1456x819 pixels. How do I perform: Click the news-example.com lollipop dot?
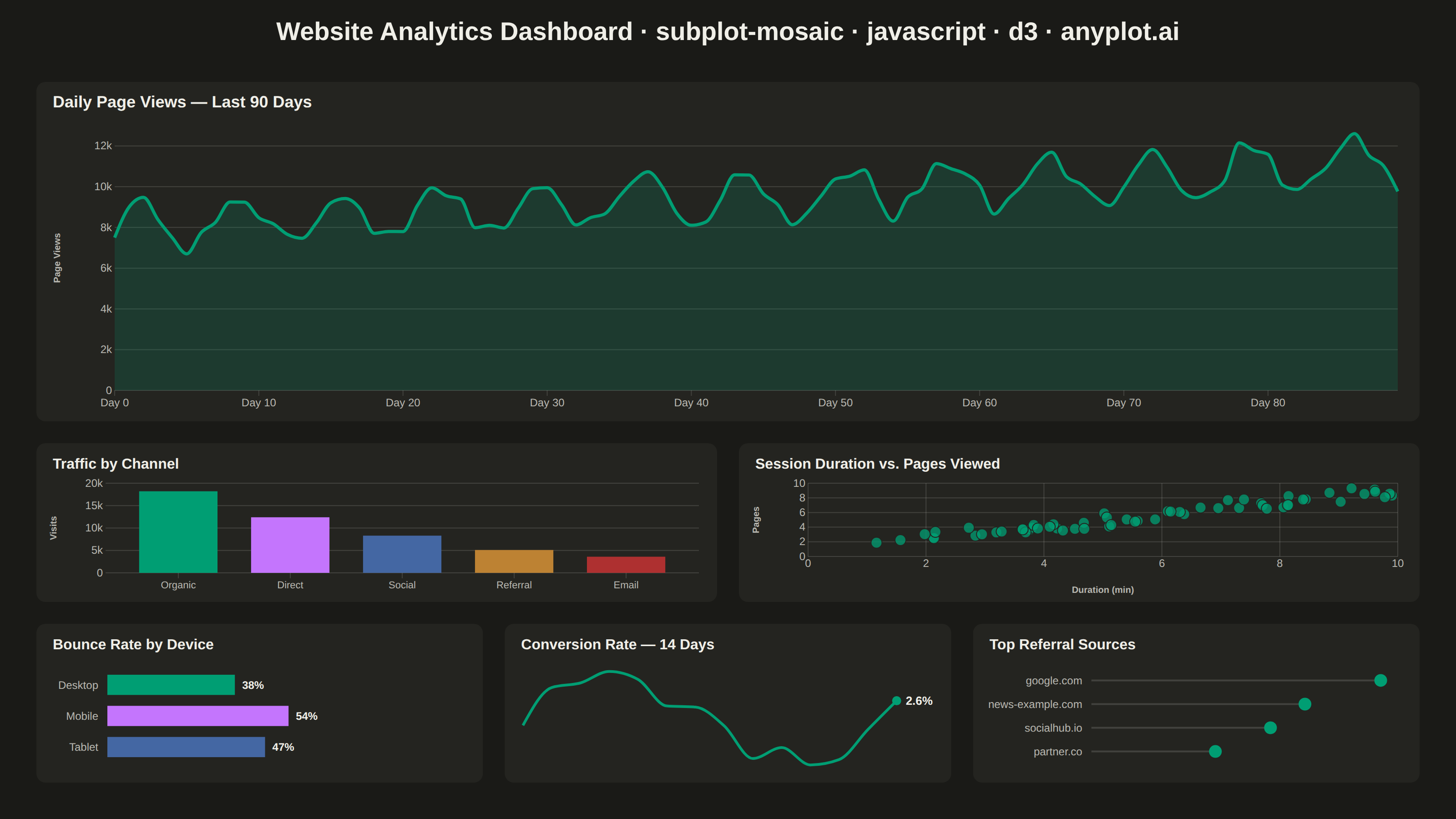(1304, 704)
